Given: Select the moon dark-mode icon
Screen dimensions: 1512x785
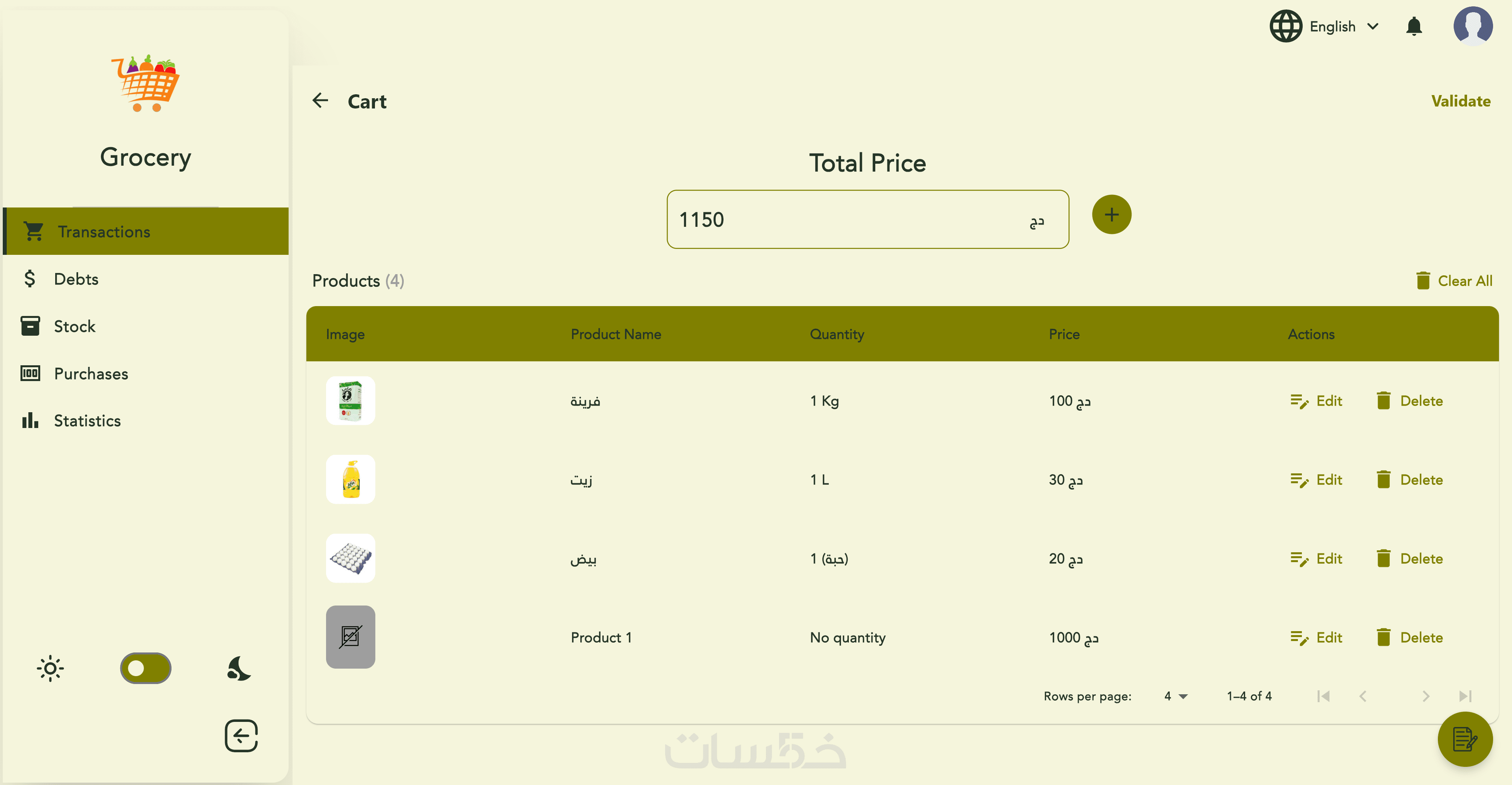Looking at the screenshot, I should click(239, 668).
